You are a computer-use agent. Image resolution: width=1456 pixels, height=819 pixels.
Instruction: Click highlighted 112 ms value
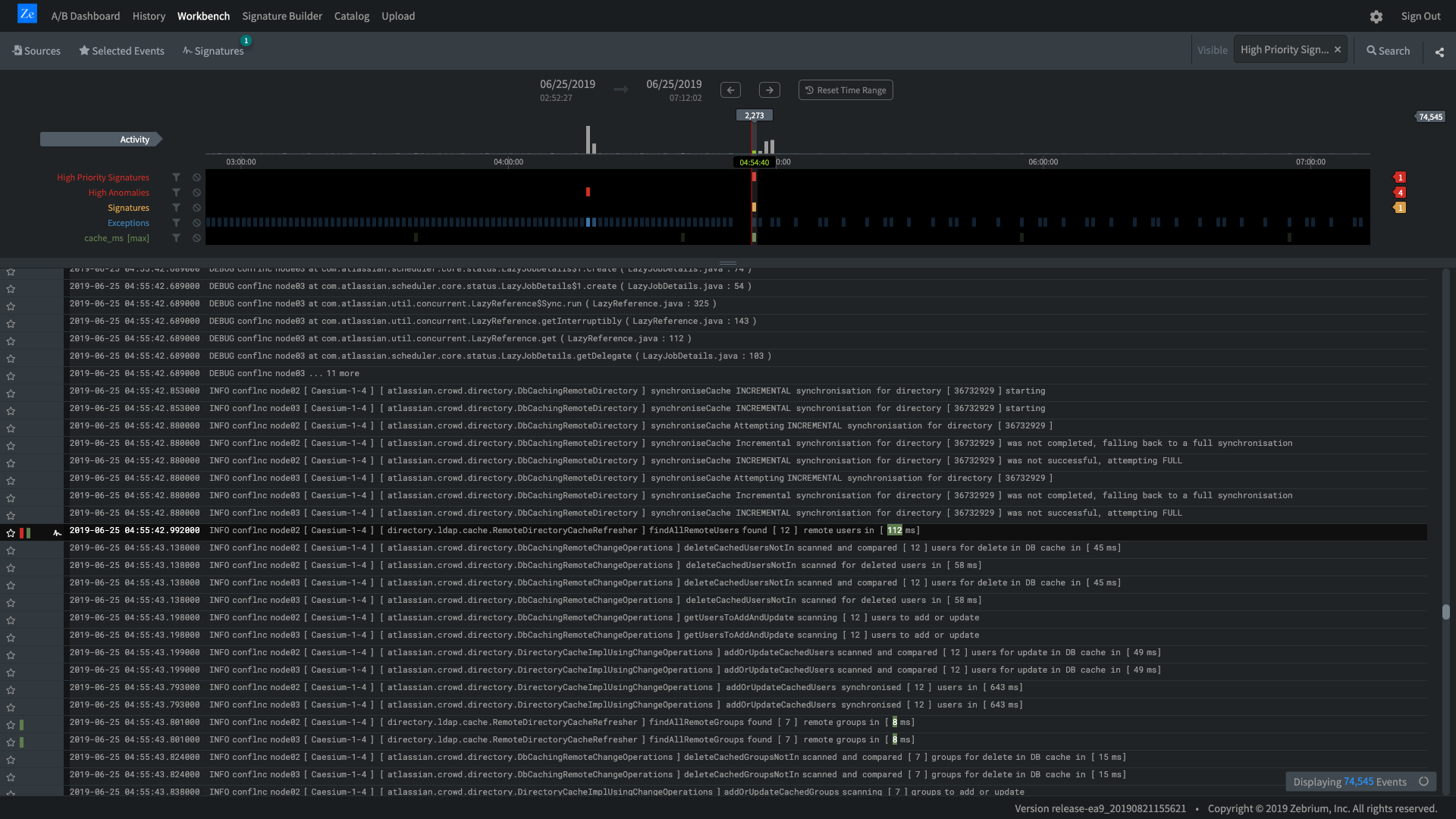(x=895, y=531)
